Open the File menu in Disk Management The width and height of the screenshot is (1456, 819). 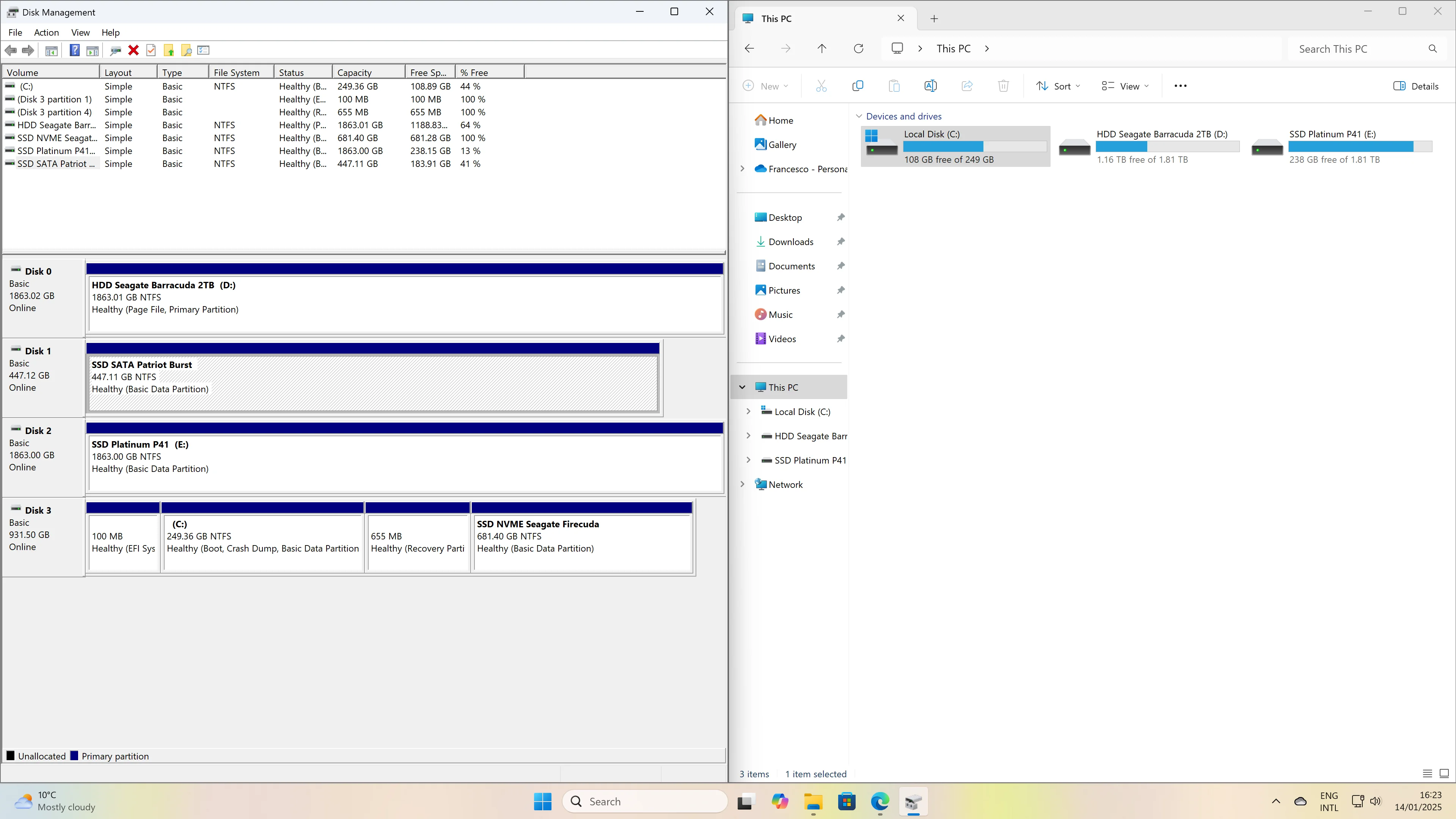[15, 32]
